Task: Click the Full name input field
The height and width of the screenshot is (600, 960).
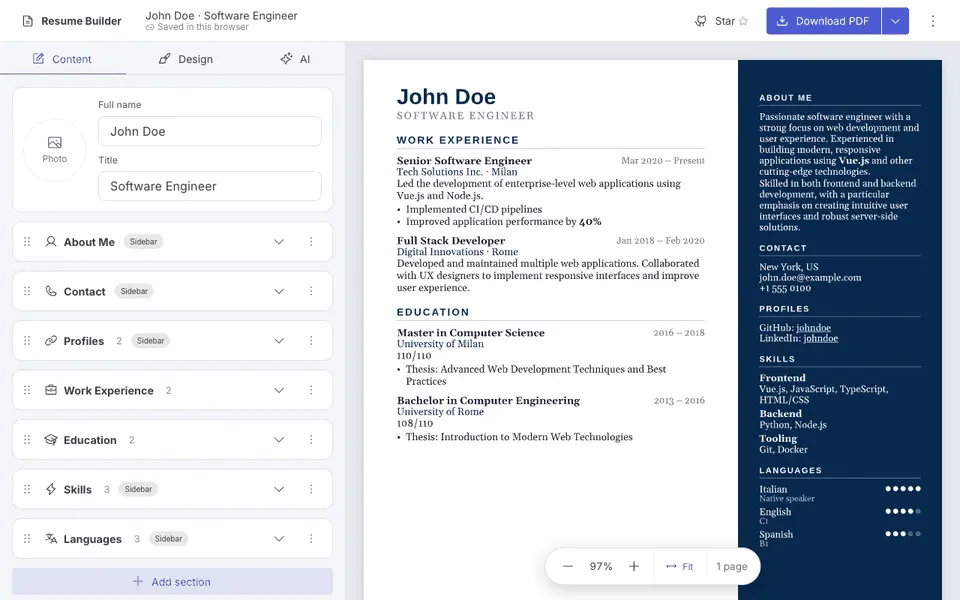Action: click(209, 132)
